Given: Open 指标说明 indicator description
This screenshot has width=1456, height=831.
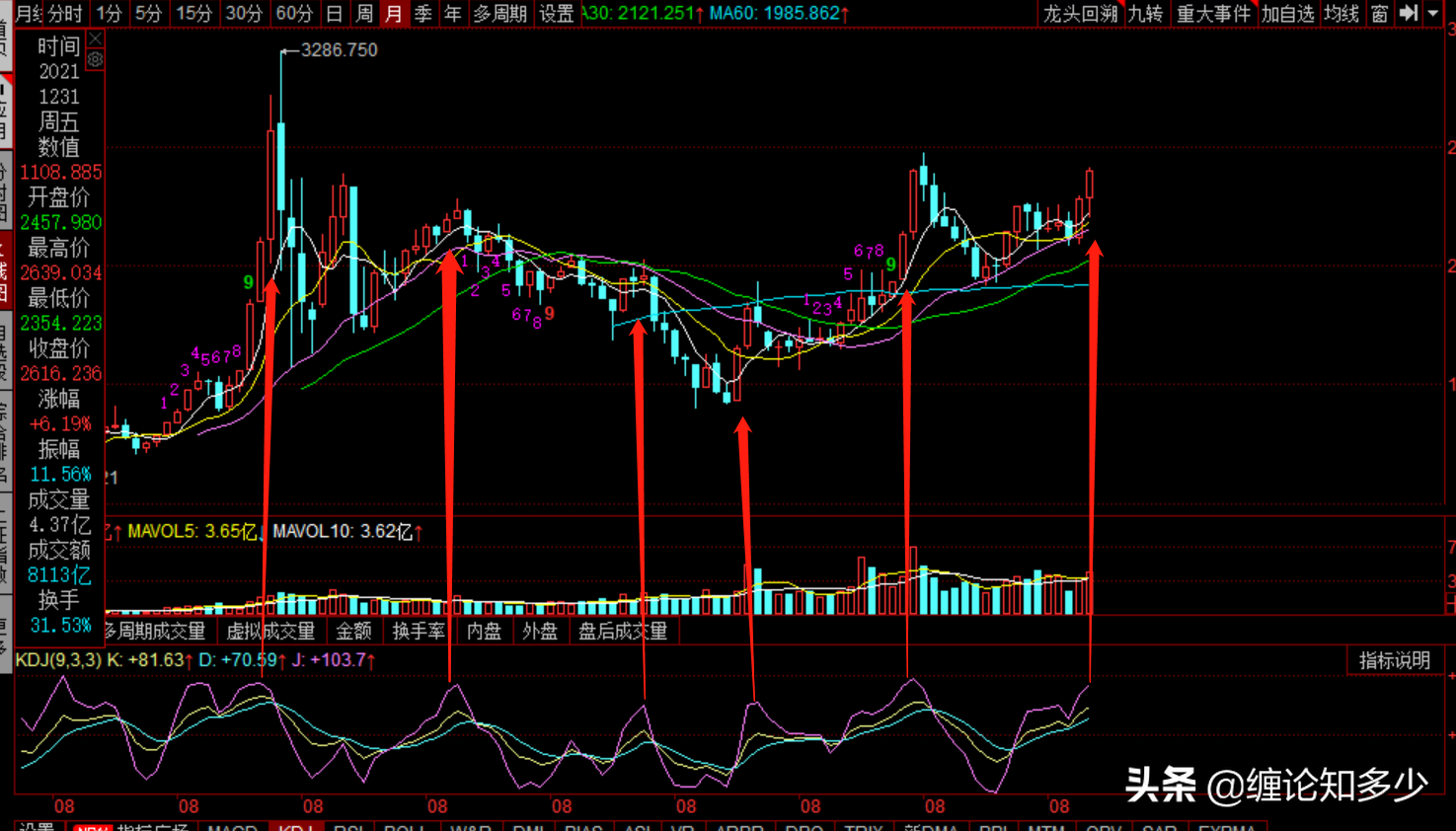Looking at the screenshot, I should coord(1395,660).
